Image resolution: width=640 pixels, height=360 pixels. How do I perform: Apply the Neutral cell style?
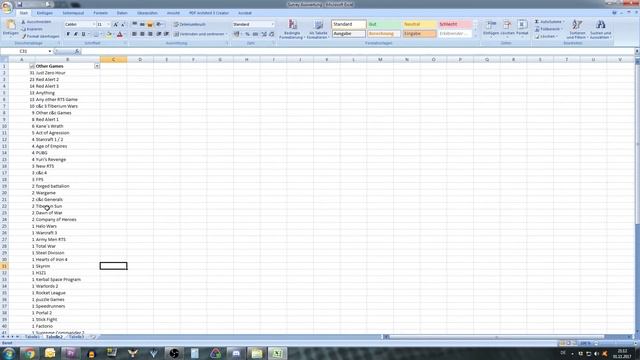(x=419, y=24)
